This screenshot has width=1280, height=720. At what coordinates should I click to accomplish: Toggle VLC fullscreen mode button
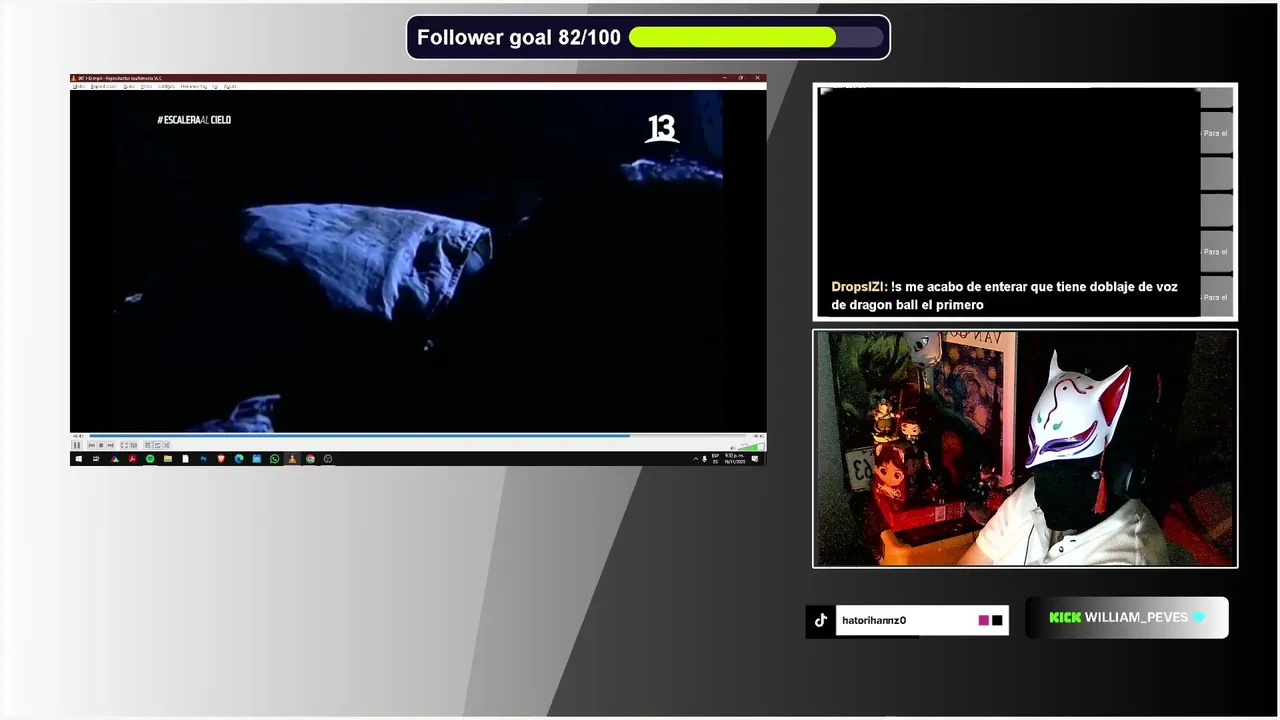pos(124,445)
